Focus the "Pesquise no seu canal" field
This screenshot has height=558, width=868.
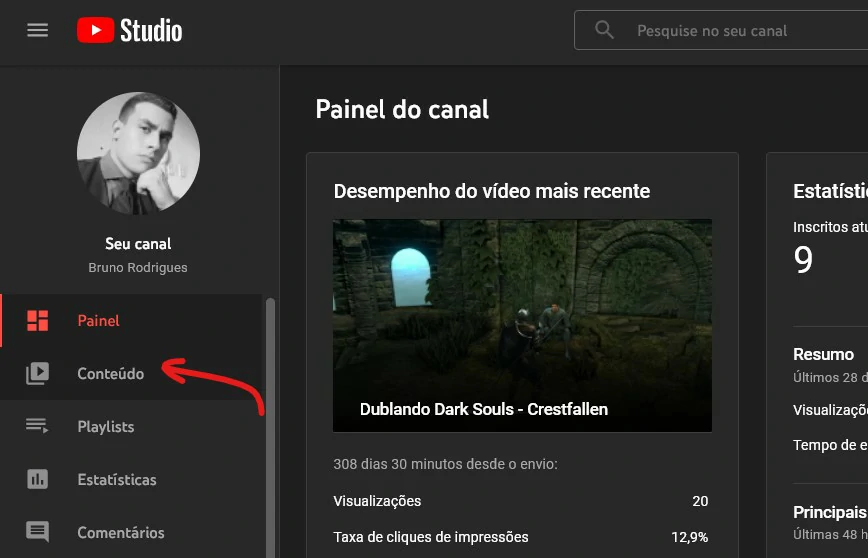tap(721, 30)
